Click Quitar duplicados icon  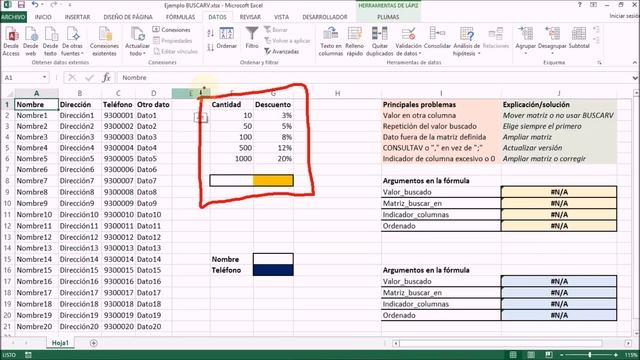380,42
